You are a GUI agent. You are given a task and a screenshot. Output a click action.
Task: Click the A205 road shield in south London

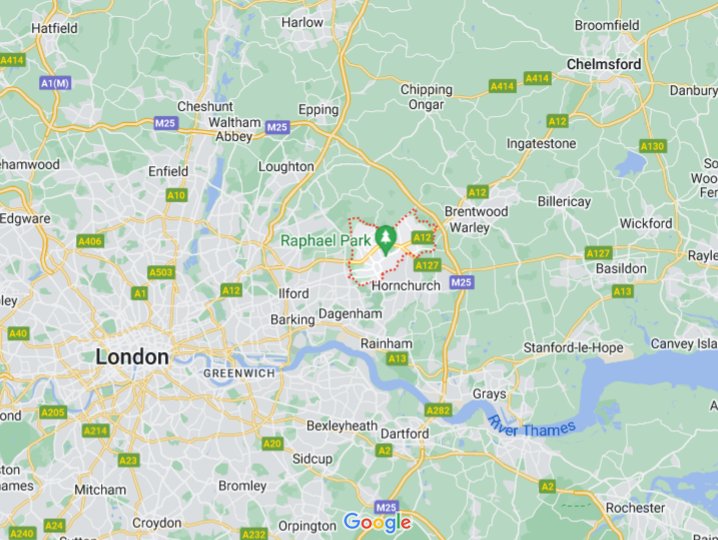point(53,412)
